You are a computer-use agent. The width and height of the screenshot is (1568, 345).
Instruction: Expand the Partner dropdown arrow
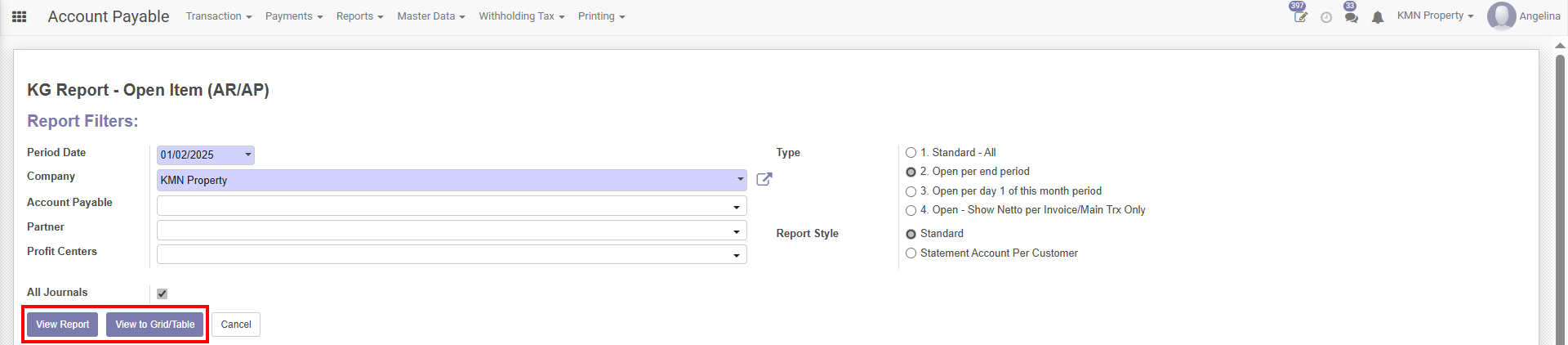(x=736, y=231)
